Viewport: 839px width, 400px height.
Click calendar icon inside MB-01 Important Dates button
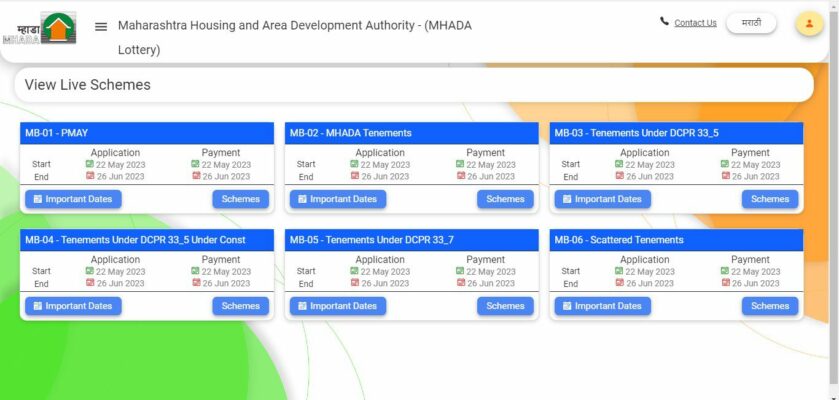pos(37,199)
